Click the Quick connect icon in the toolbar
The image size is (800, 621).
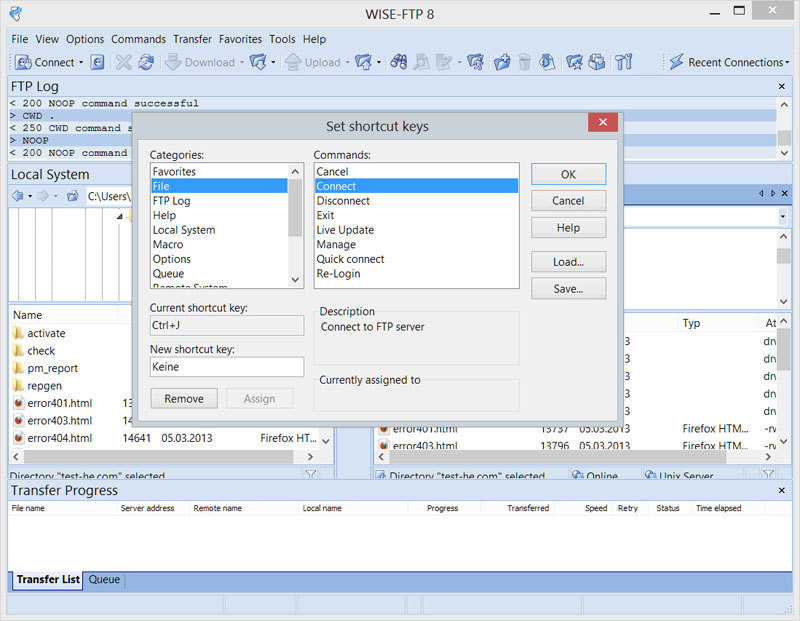(97, 62)
